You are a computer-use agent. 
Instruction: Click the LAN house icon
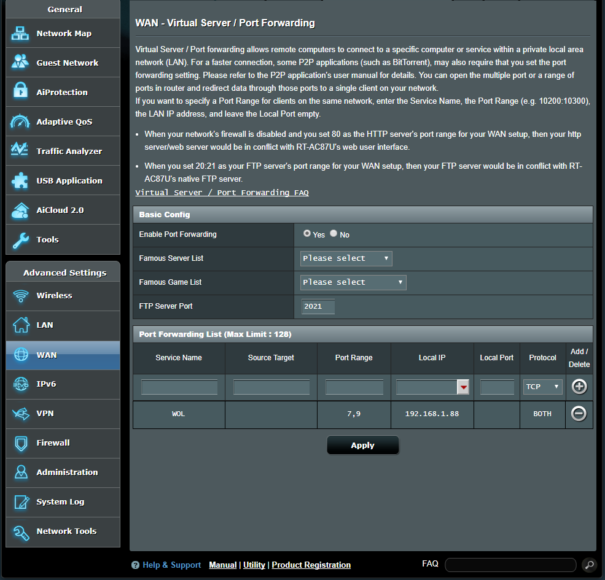[21, 325]
